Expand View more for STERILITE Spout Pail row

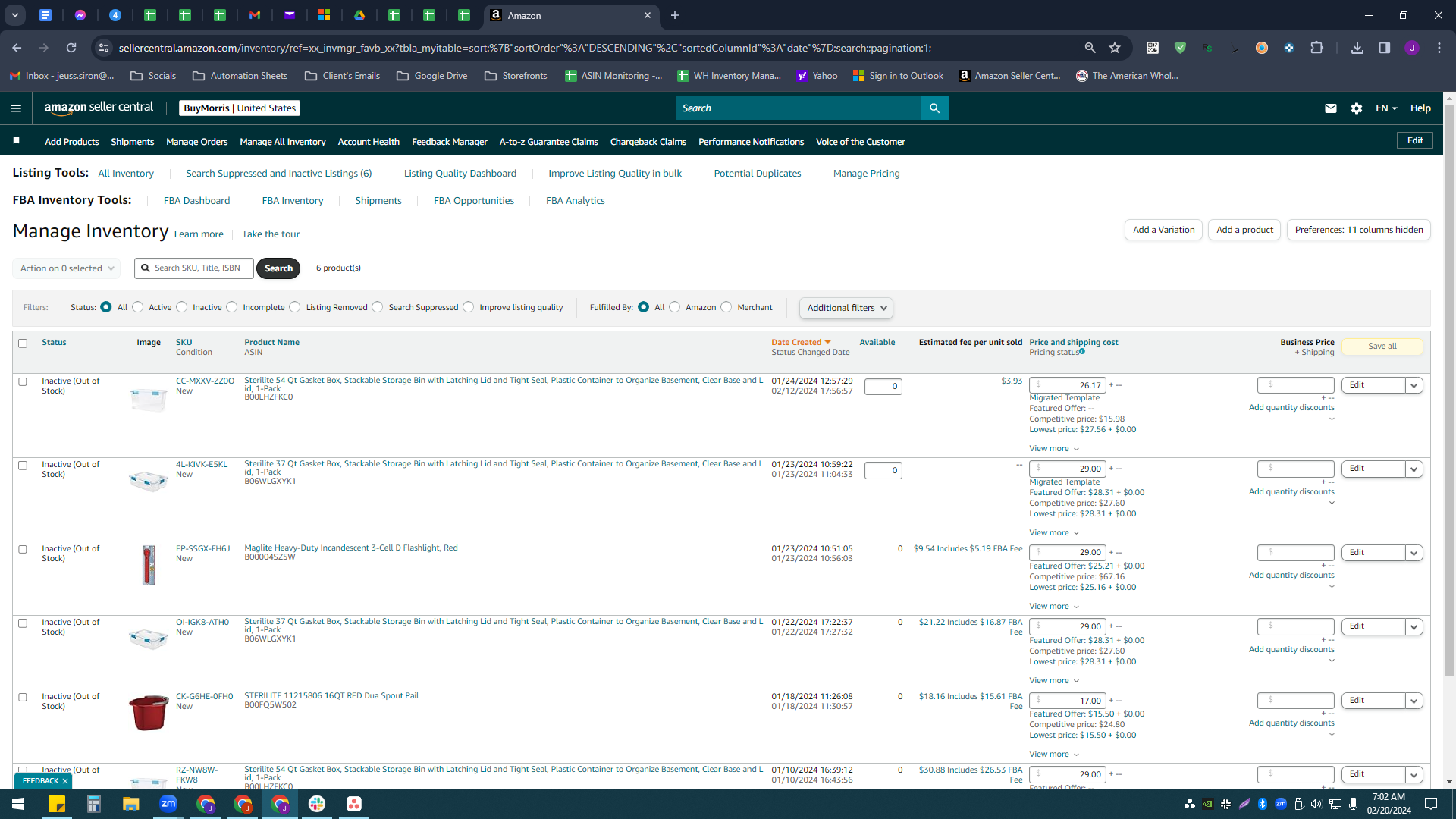click(1054, 755)
